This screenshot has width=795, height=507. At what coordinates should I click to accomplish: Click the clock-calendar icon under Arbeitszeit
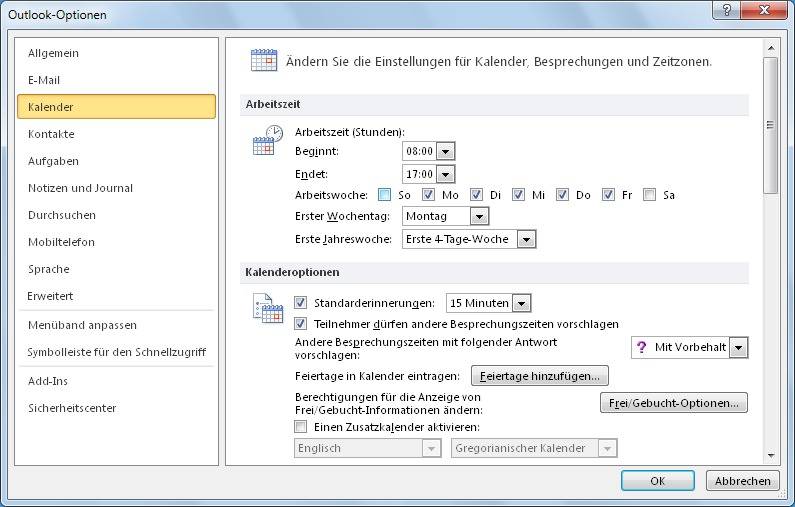tap(268, 140)
